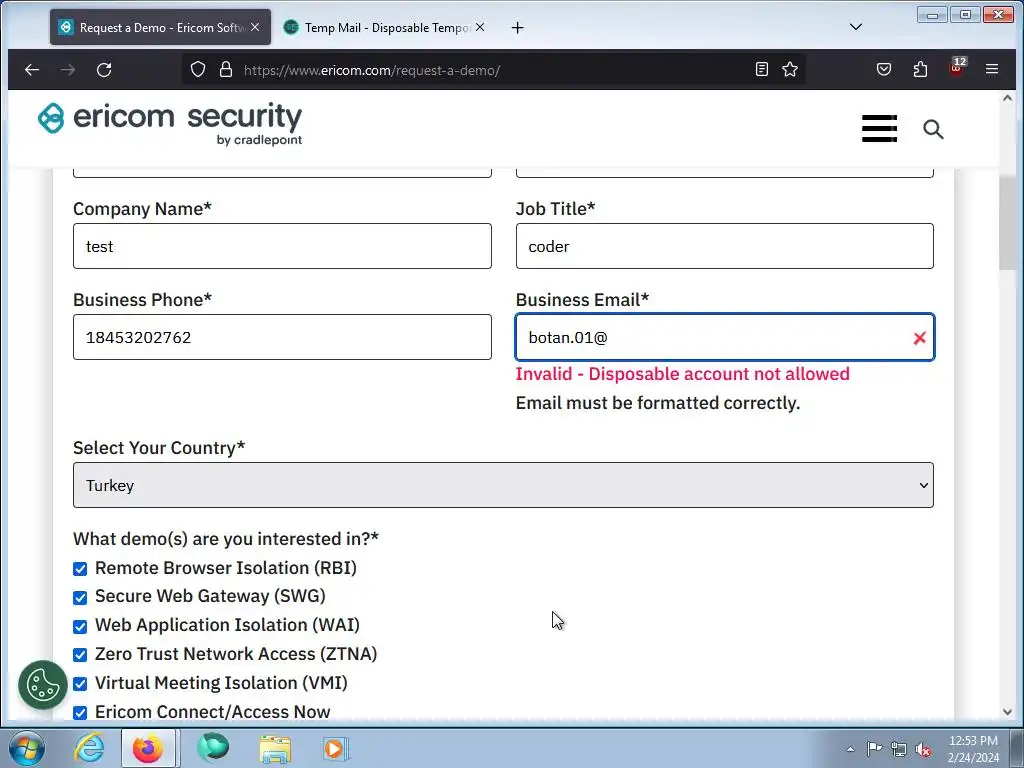Open a new browser tab
Image resolution: width=1024 pixels, height=768 pixels.
(517, 27)
